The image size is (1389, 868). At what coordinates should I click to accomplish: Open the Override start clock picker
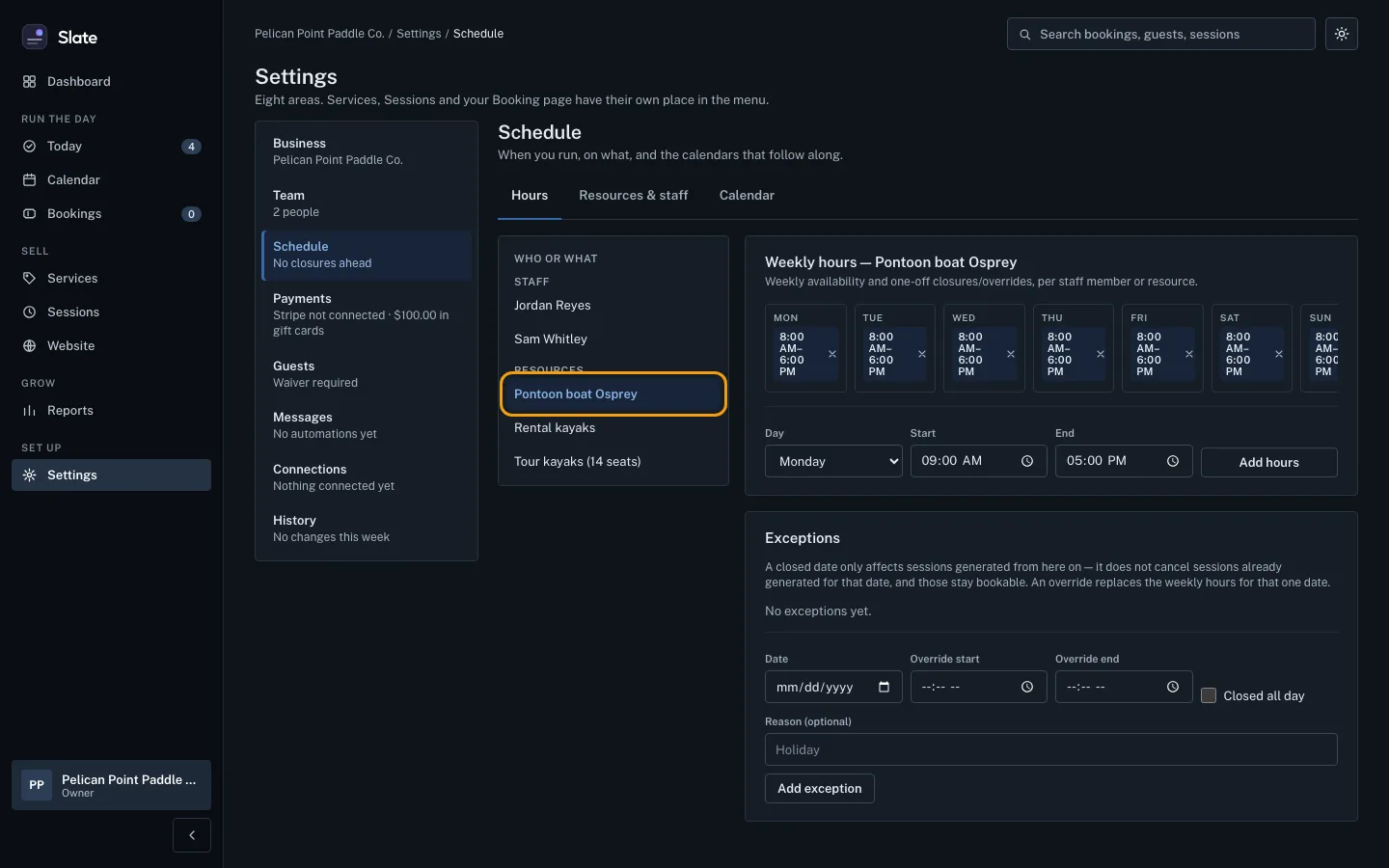point(1027,687)
